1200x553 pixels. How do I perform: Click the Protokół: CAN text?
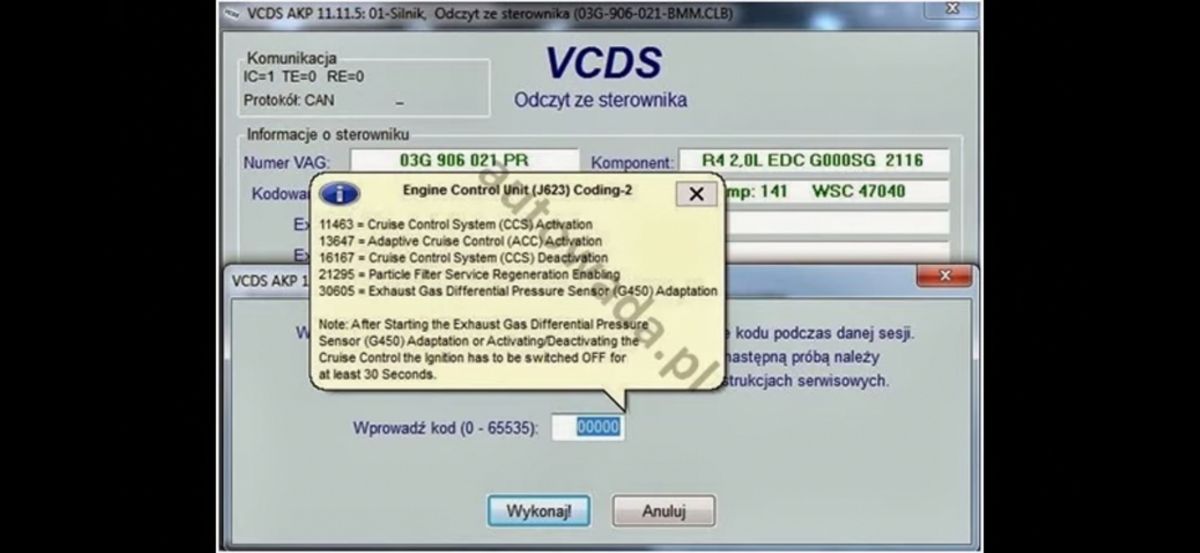click(289, 100)
